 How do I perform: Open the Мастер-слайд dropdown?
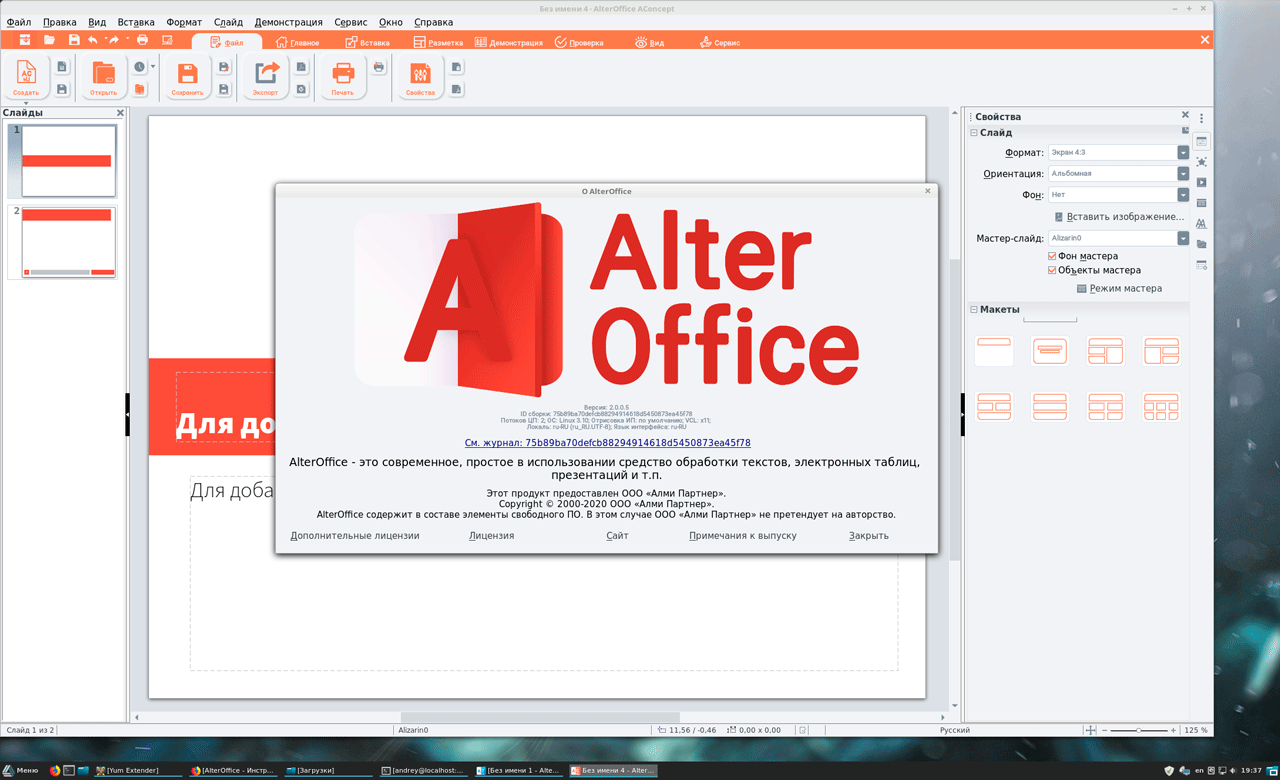(x=1183, y=239)
